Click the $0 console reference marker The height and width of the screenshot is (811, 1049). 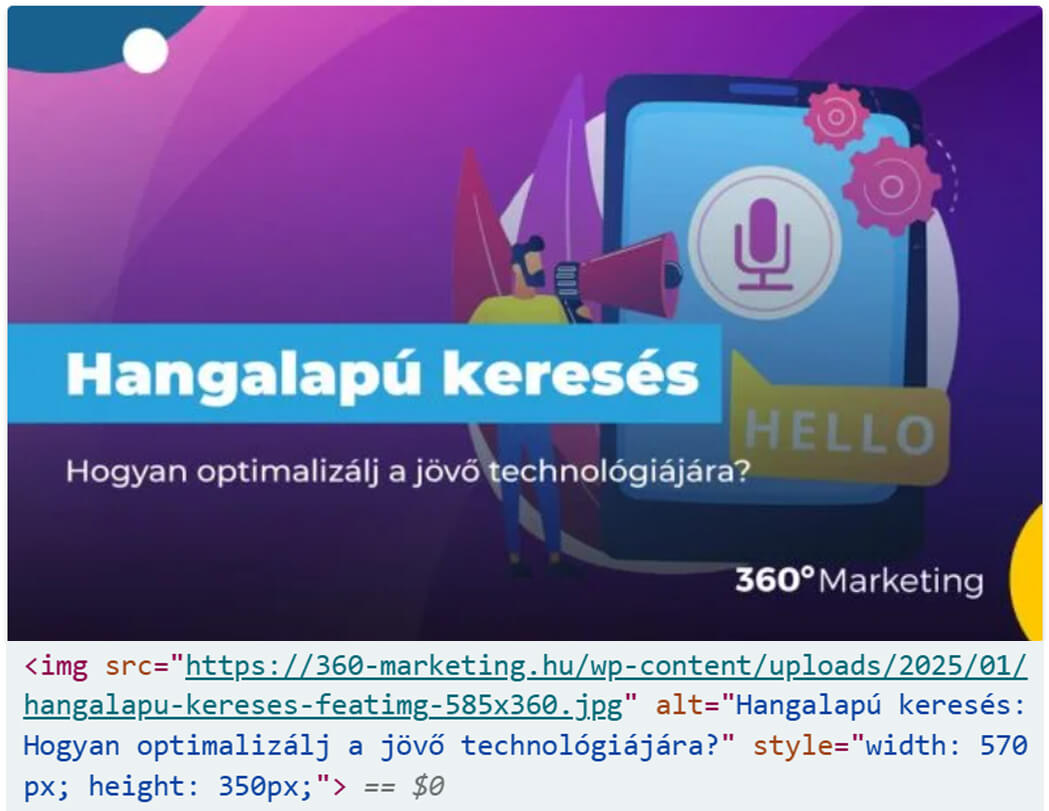point(428,786)
